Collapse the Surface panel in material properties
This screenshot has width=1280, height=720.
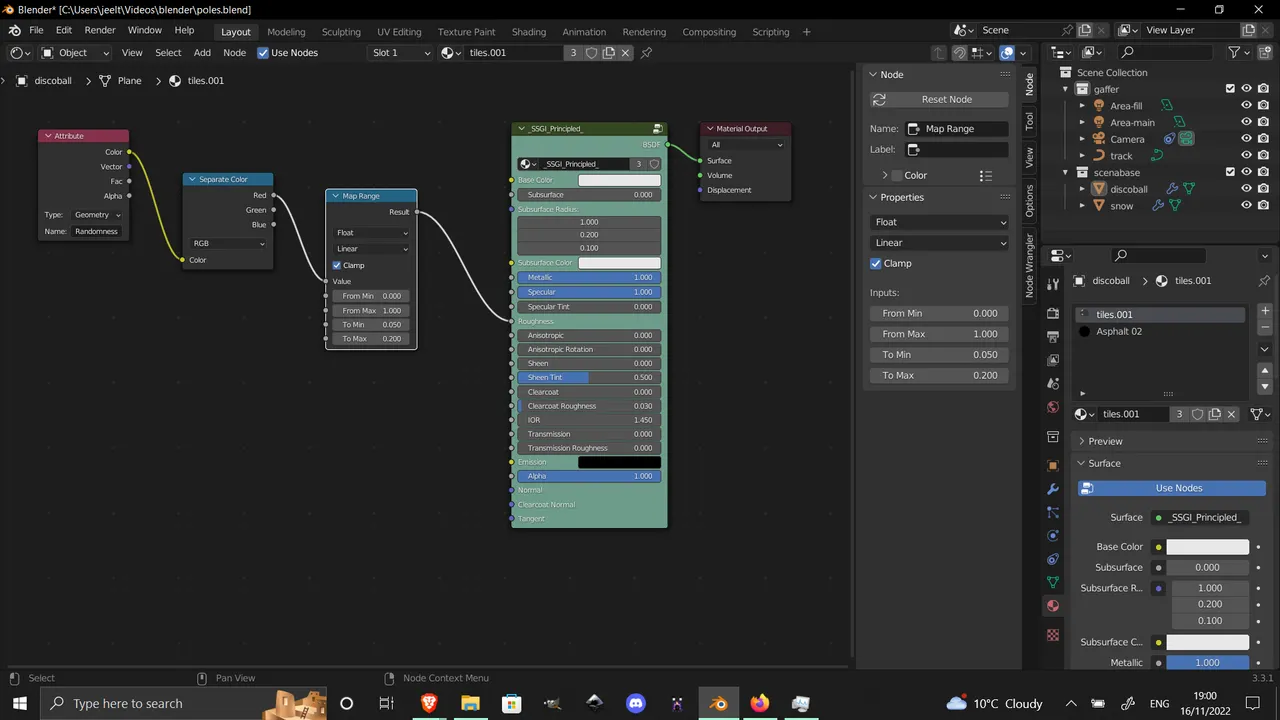(x=1081, y=463)
